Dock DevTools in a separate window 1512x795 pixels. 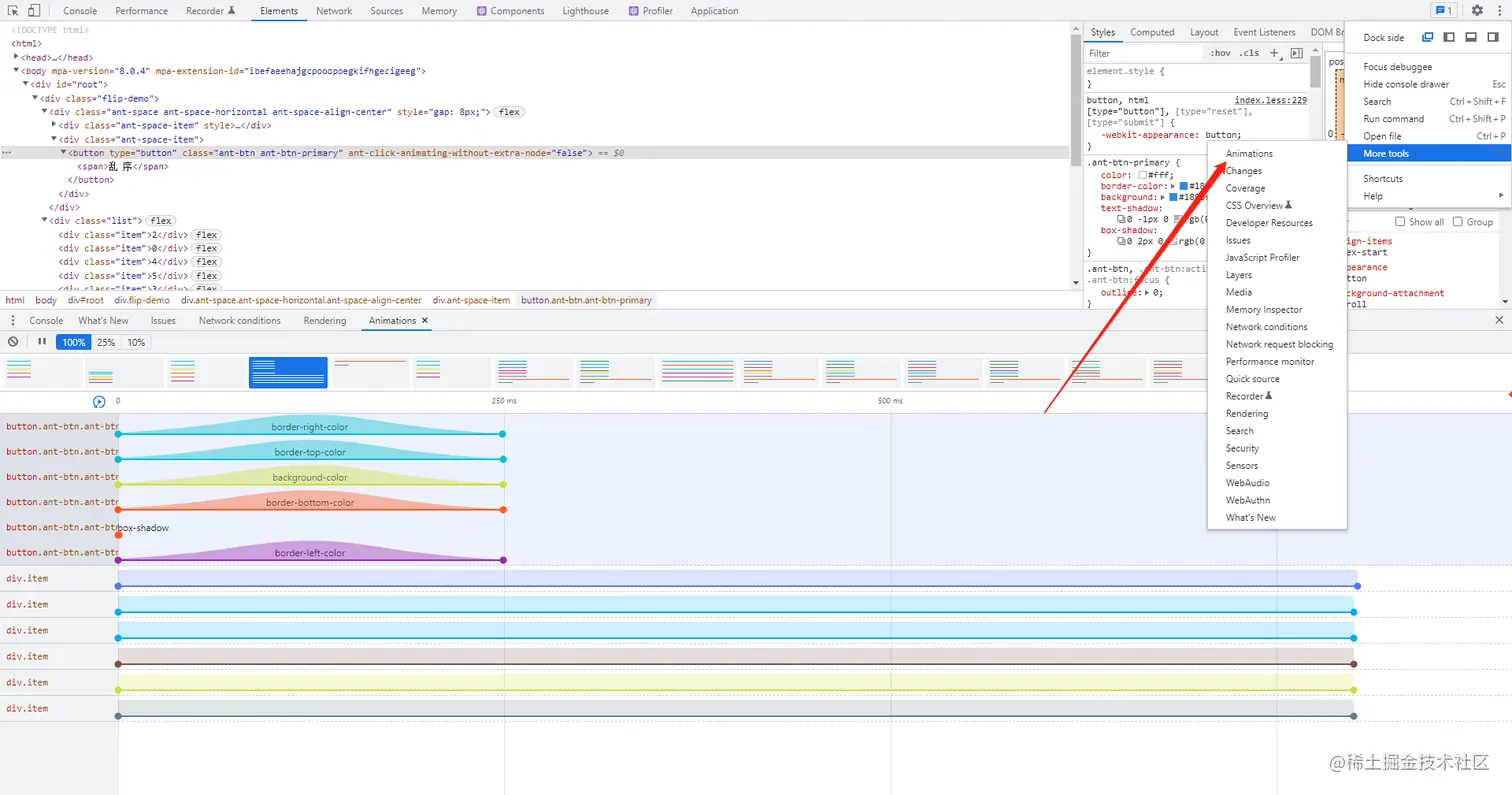(1428, 37)
